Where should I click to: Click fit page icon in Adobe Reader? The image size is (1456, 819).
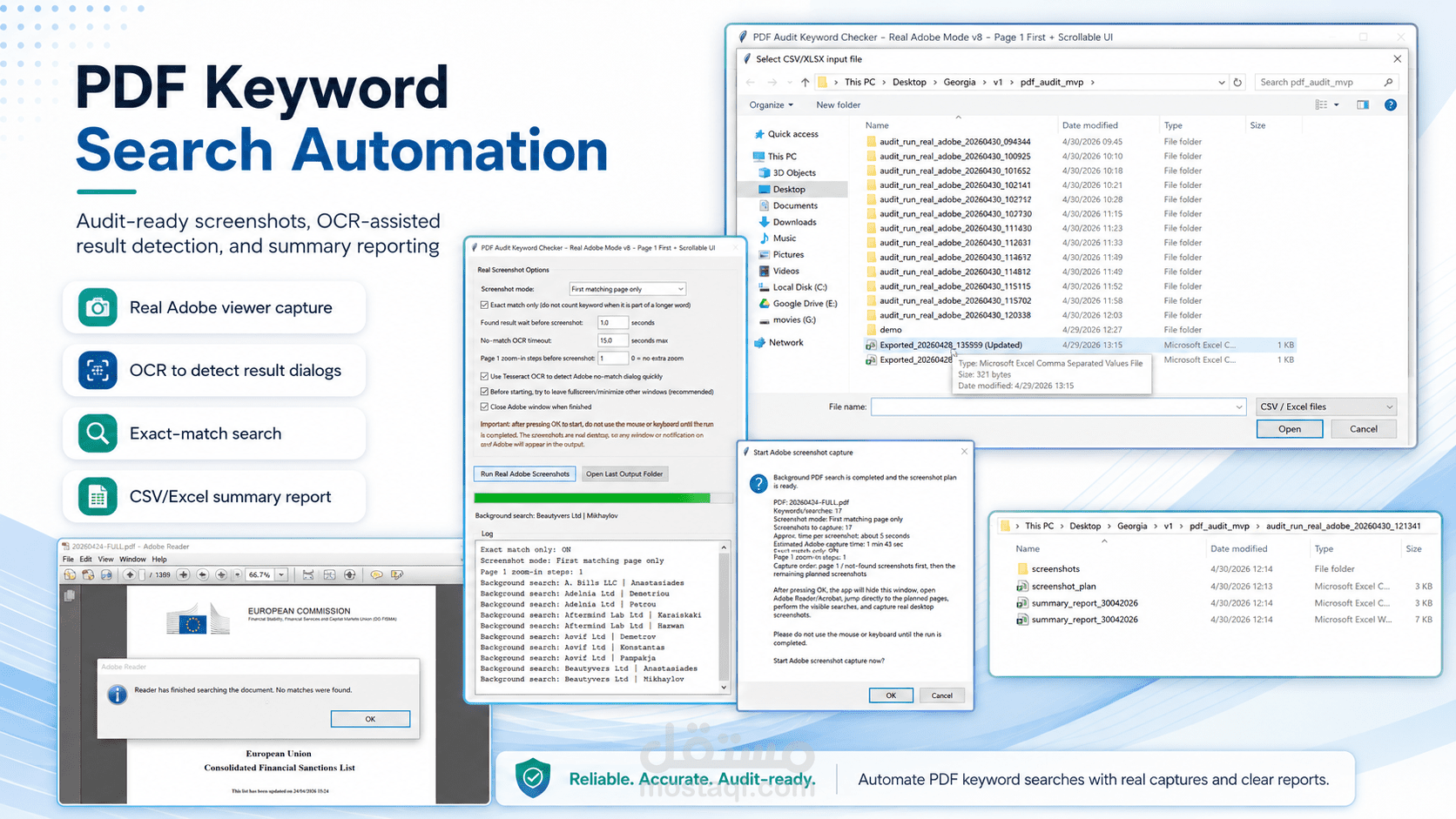click(329, 574)
